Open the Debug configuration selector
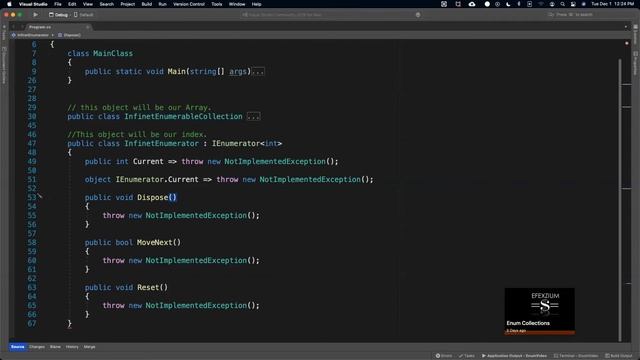This screenshot has height=360, width=640. [58, 15]
